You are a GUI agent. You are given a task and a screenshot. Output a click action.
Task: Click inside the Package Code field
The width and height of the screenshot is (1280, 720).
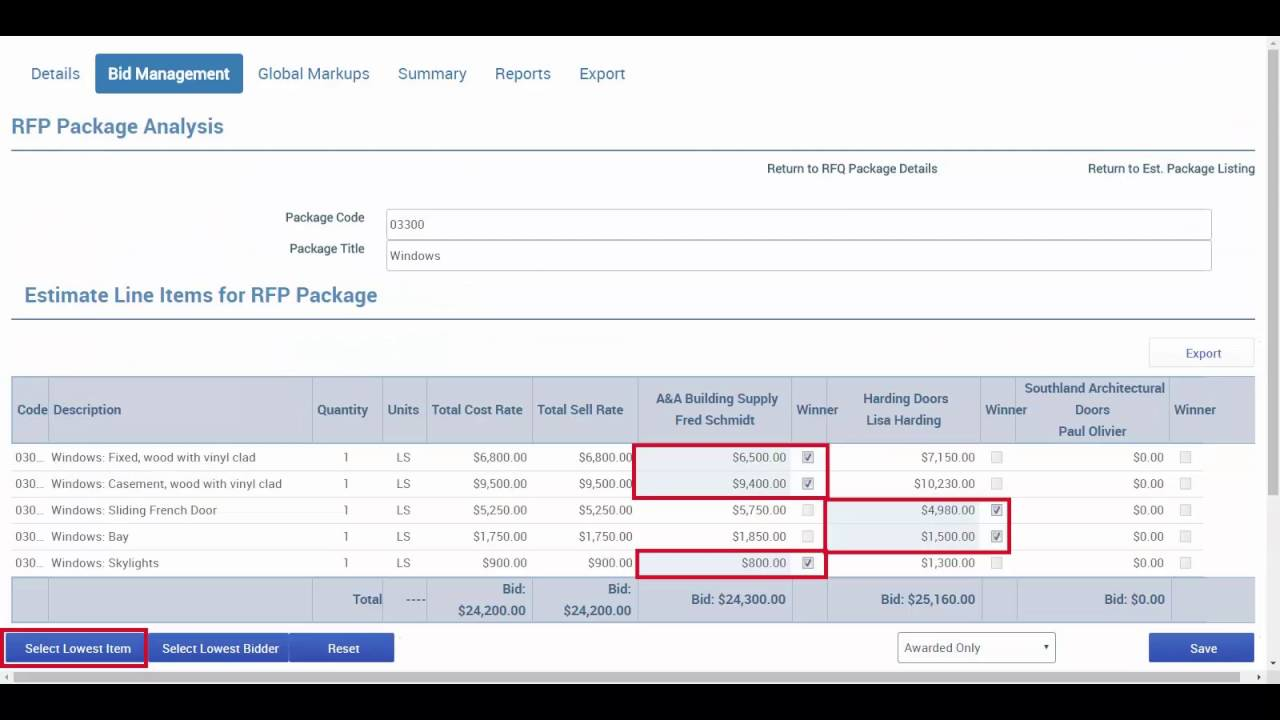797,224
